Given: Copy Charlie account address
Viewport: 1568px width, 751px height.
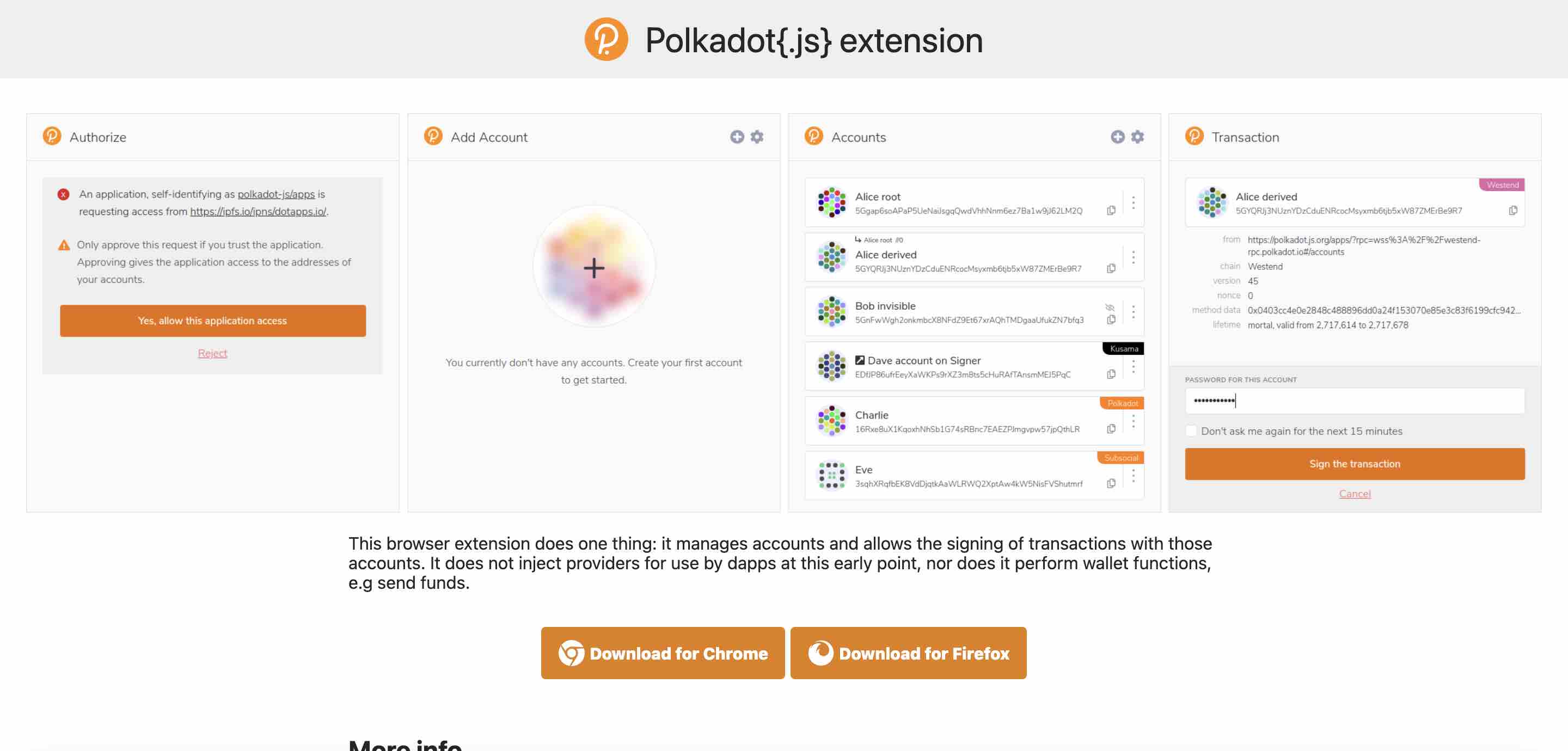Looking at the screenshot, I should [x=1111, y=429].
